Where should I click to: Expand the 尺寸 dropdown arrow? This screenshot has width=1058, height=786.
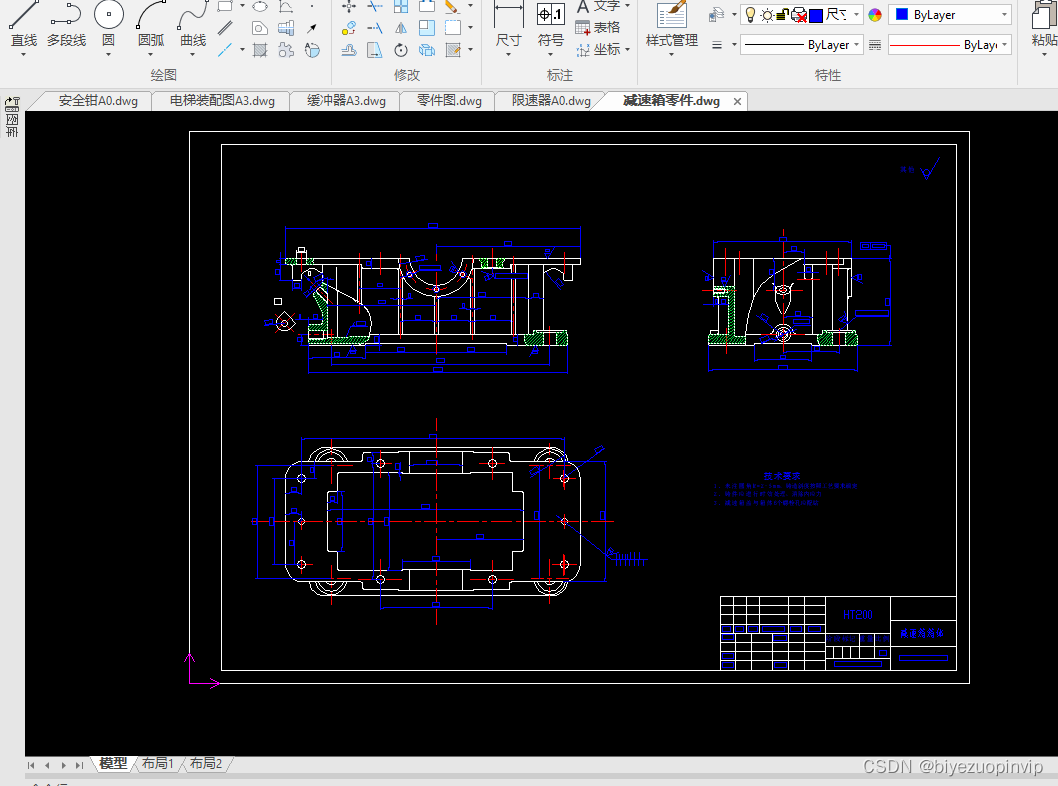509,54
